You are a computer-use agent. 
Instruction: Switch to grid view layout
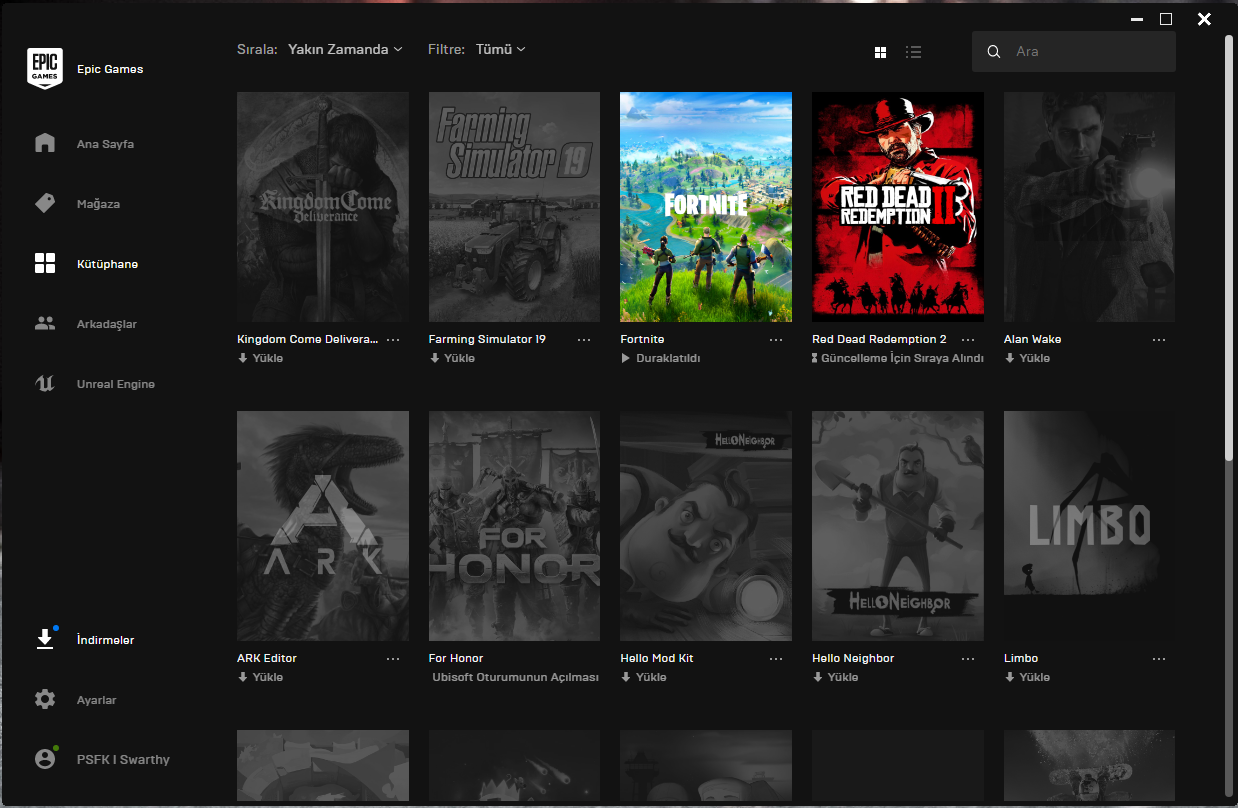880,52
